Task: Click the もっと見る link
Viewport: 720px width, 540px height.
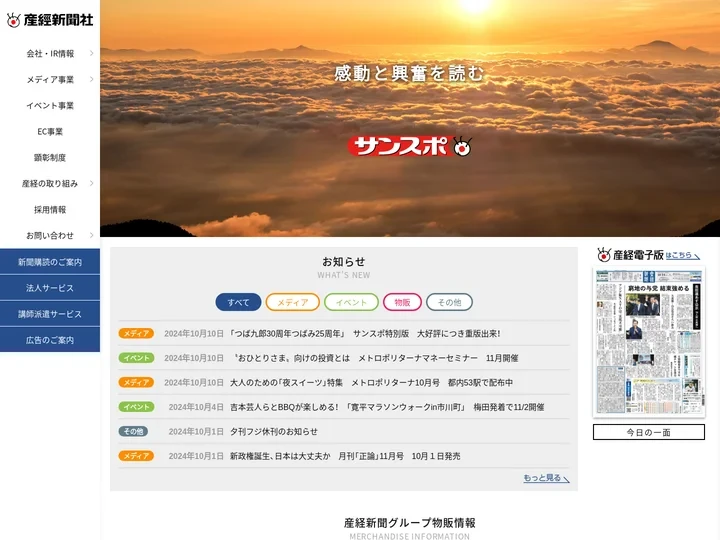Action: 546,478
